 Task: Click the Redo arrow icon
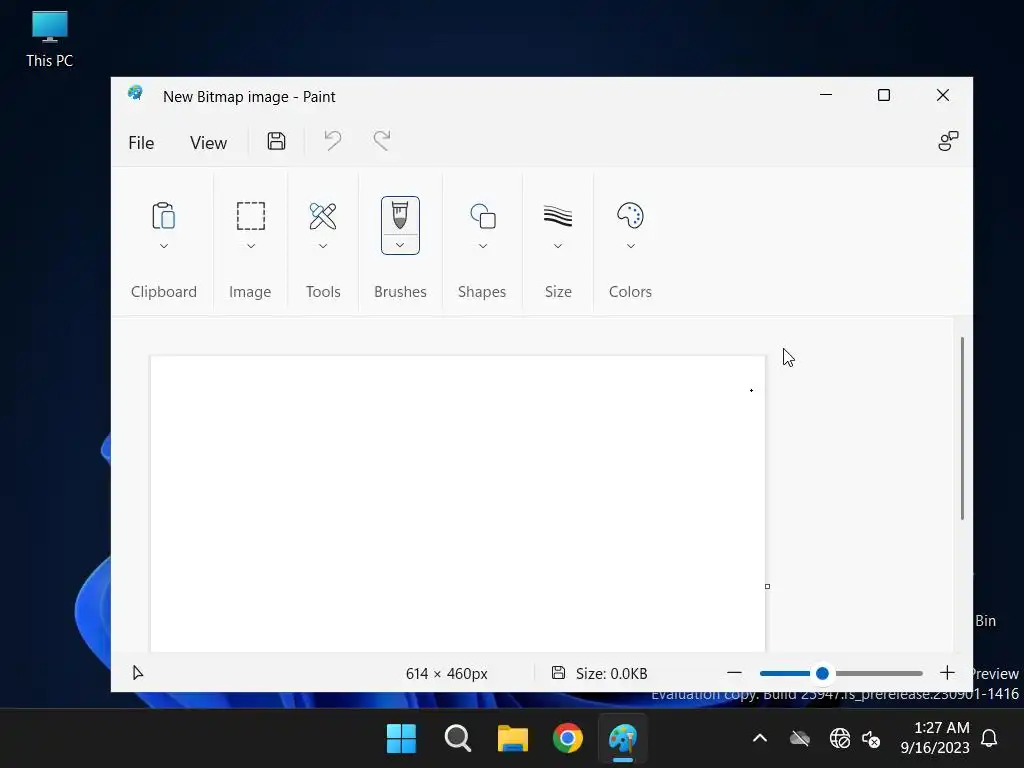pos(382,141)
